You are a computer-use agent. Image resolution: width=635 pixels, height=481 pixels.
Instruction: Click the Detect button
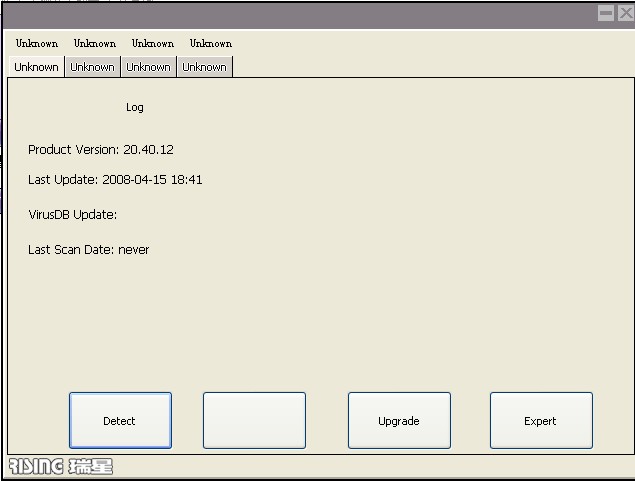[120, 420]
